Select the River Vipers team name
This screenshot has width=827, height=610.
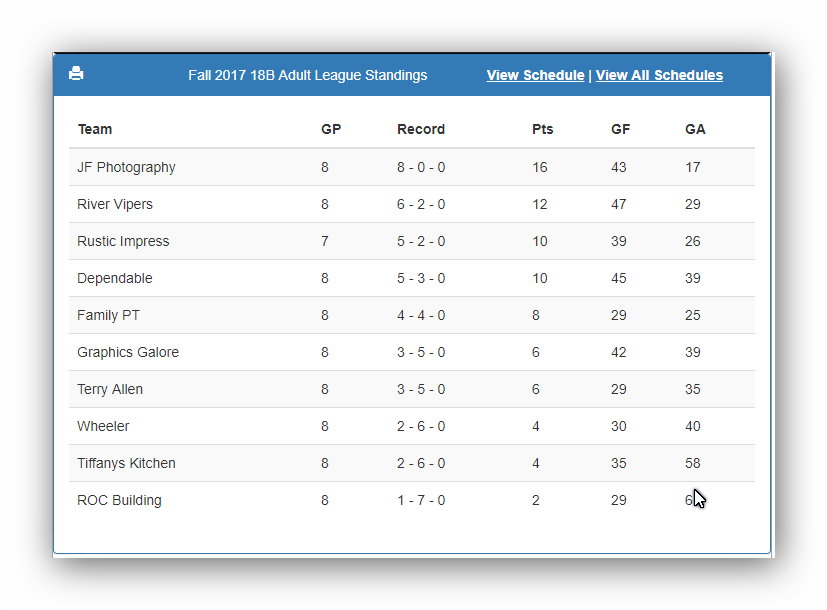pyautogui.click(x=115, y=204)
